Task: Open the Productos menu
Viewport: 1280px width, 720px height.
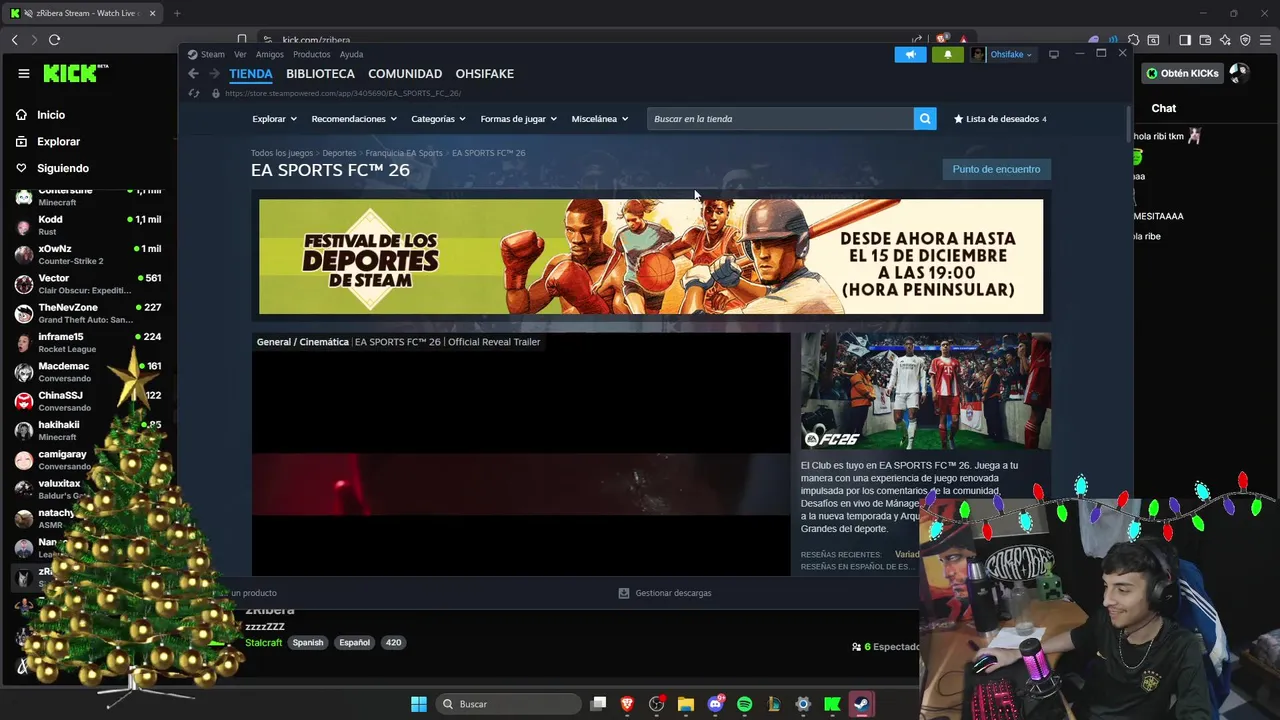Action: click(312, 54)
